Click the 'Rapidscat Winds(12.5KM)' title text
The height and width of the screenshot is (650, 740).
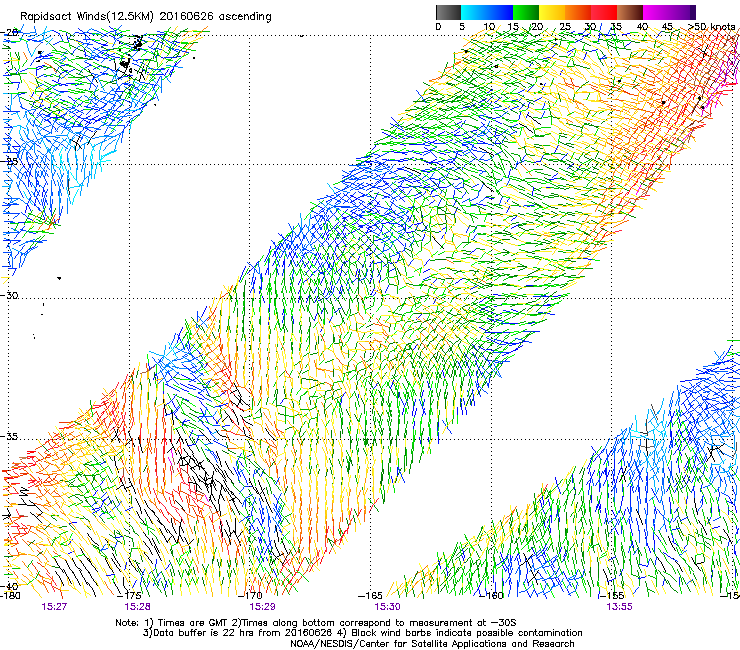pyautogui.click(x=87, y=17)
